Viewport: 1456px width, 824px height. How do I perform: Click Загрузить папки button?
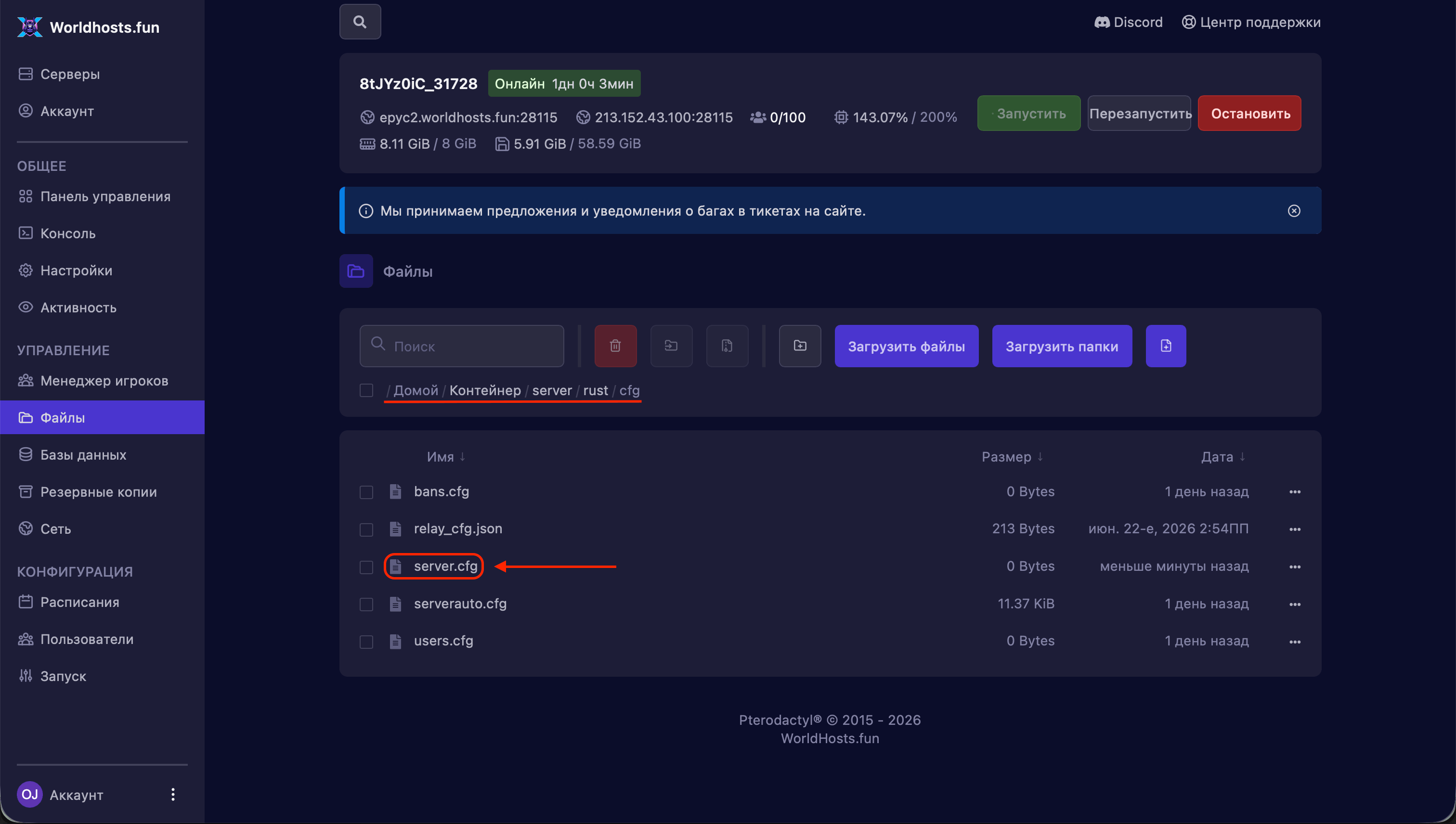(1062, 346)
